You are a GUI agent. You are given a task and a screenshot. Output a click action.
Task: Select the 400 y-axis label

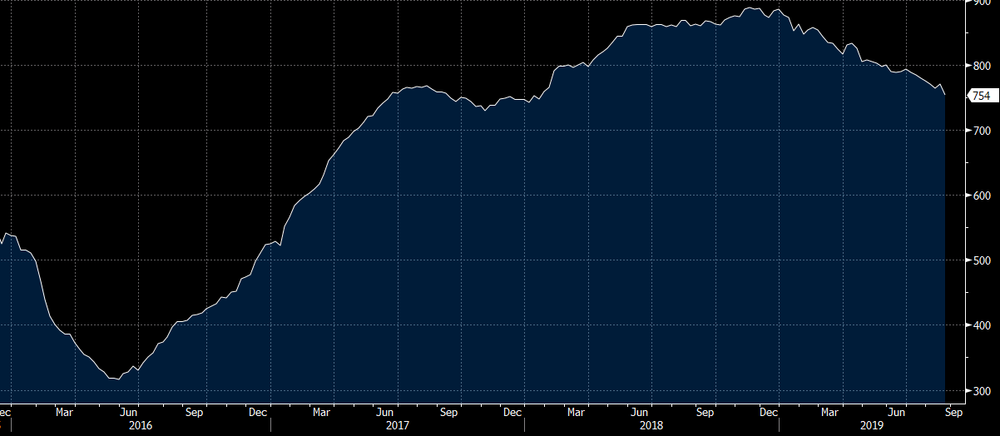[x=981, y=325]
